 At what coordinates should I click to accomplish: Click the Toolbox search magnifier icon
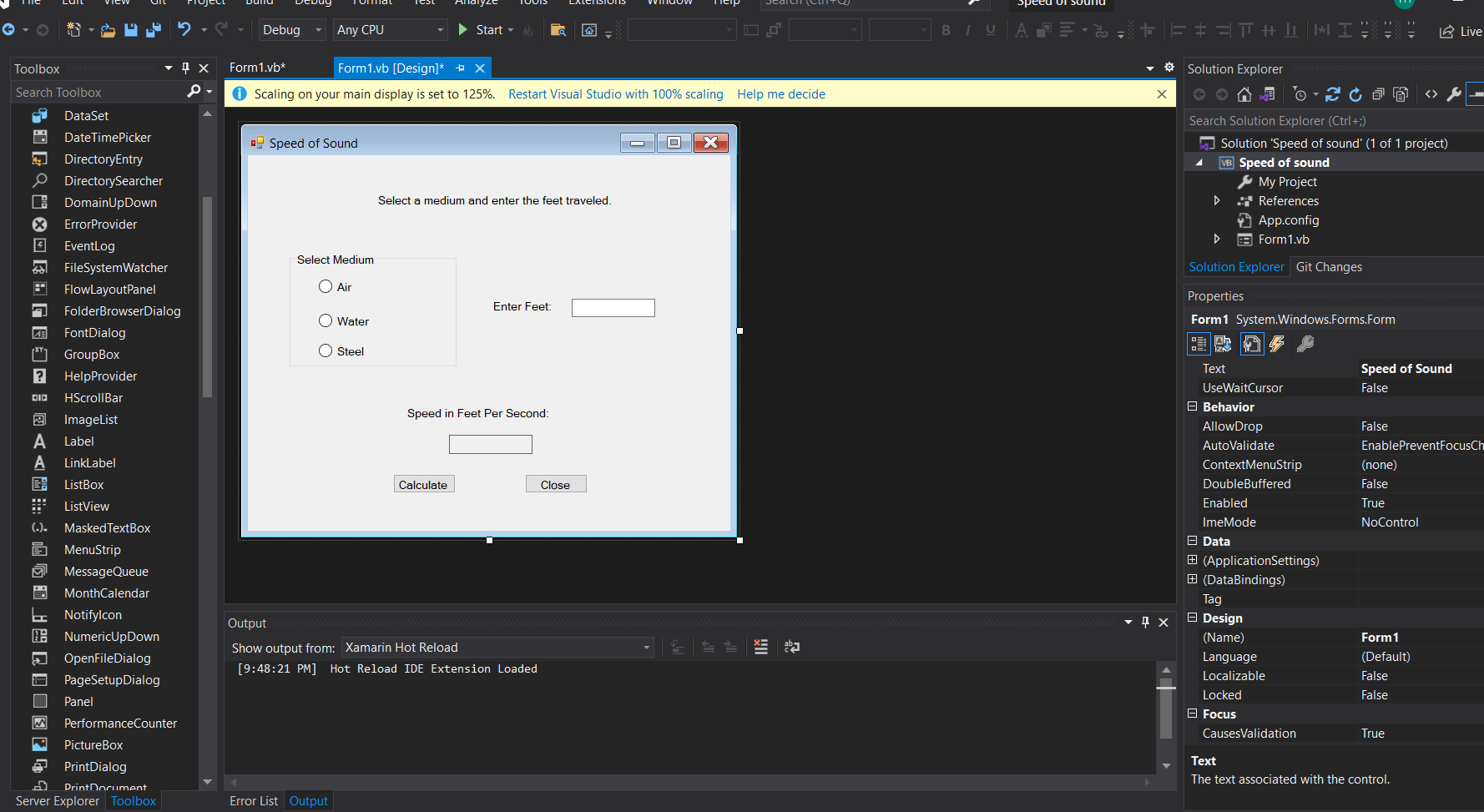pos(194,91)
